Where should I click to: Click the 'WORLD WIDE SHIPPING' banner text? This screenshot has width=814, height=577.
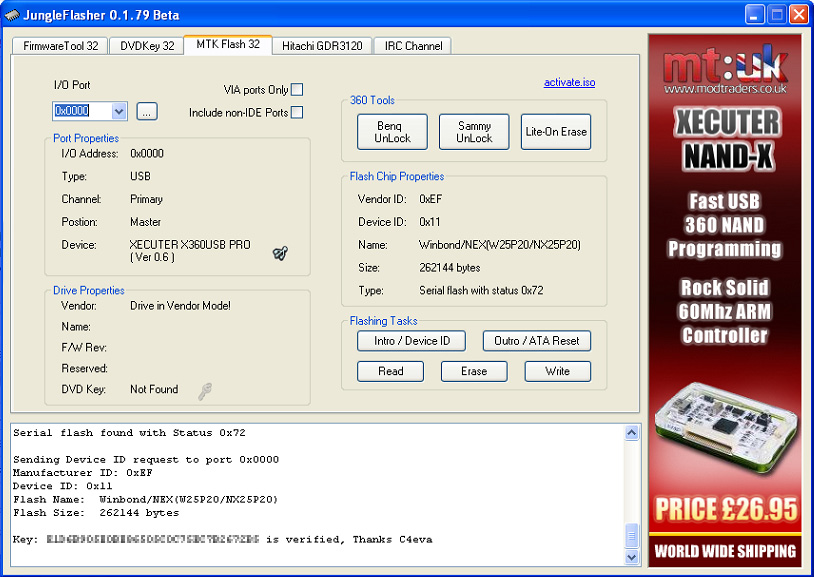coord(725,551)
